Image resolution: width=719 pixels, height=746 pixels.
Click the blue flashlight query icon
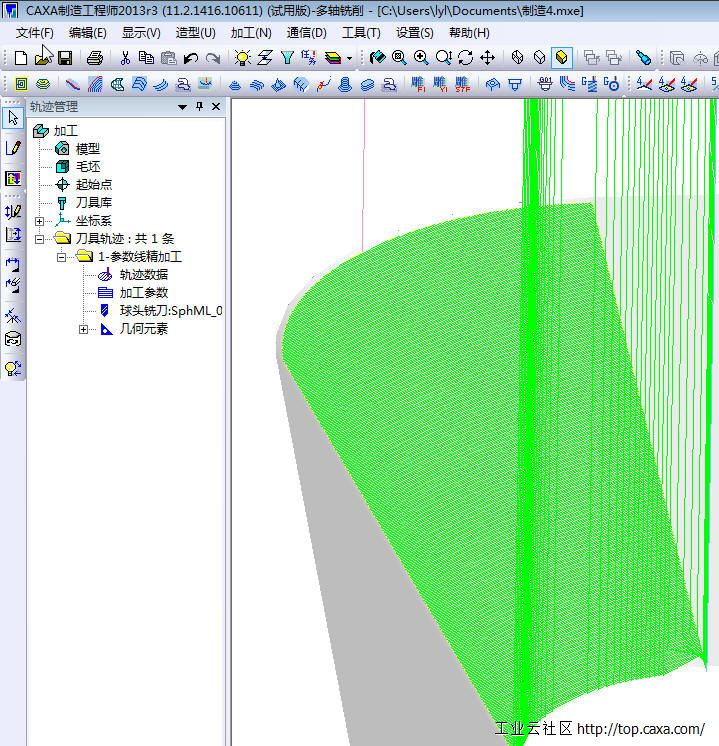pos(643,58)
